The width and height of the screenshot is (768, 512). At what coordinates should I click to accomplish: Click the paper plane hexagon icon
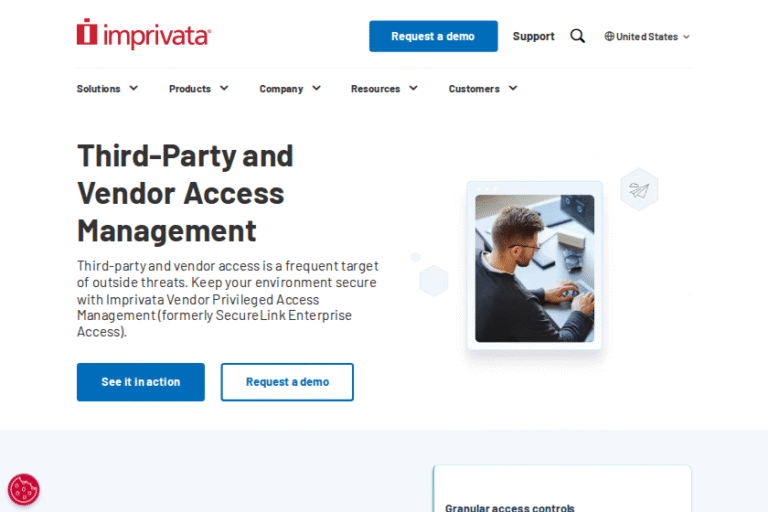(x=639, y=190)
